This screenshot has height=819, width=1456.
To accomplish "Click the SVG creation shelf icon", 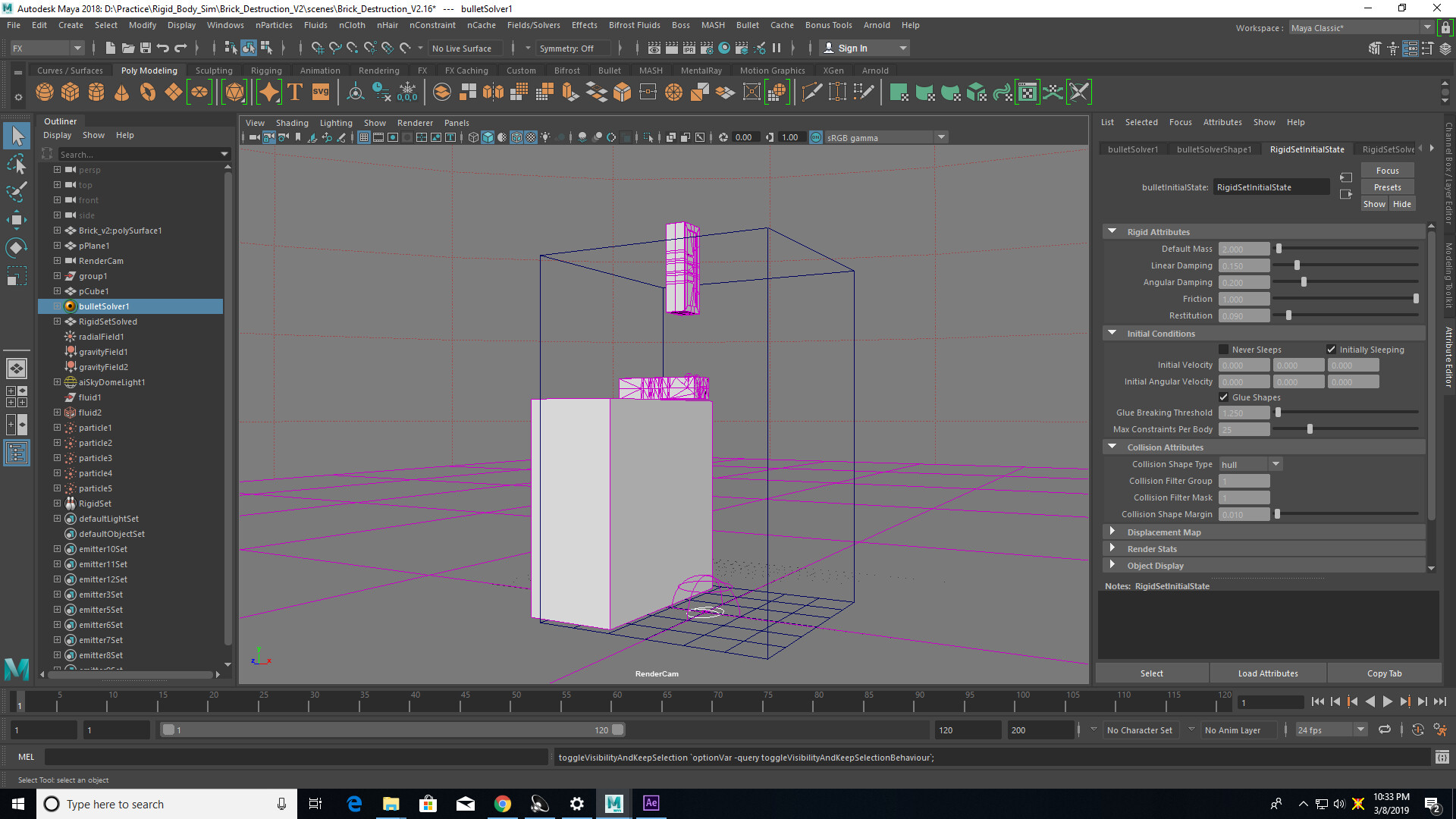I will tap(320, 92).
